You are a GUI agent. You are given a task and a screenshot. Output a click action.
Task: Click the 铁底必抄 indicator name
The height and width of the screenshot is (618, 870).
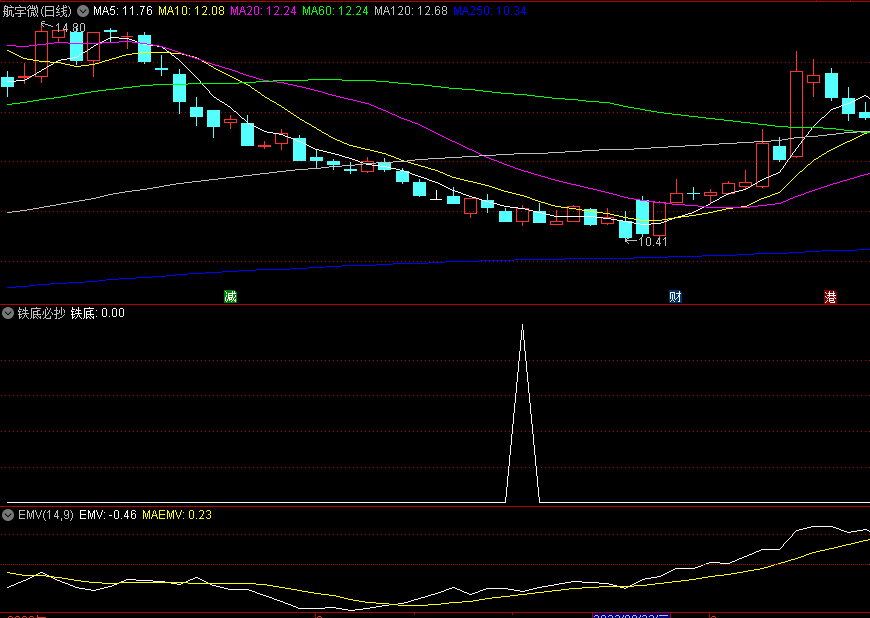[42, 313]
